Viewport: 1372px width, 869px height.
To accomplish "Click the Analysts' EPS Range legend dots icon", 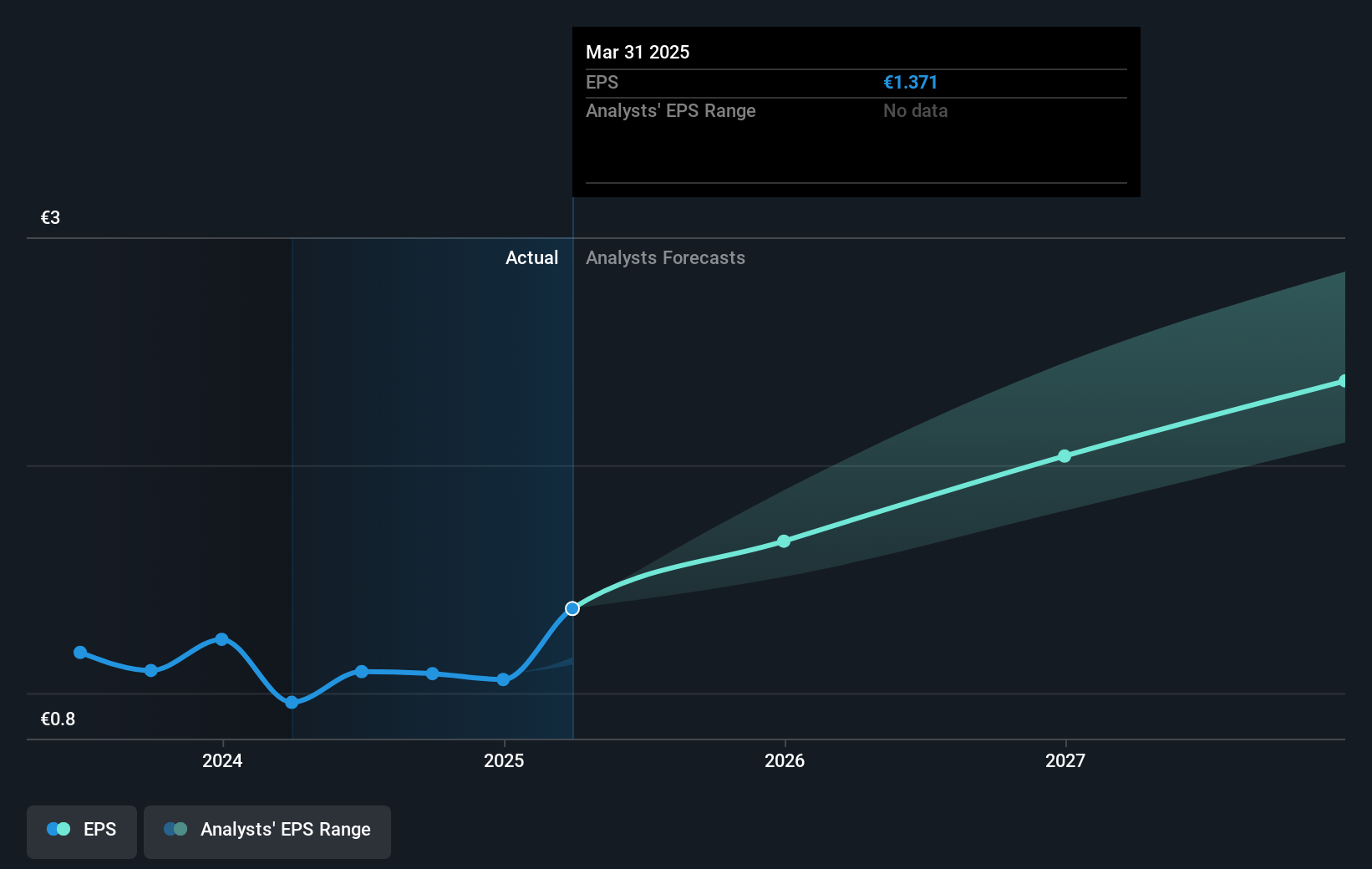I will 176,828.
